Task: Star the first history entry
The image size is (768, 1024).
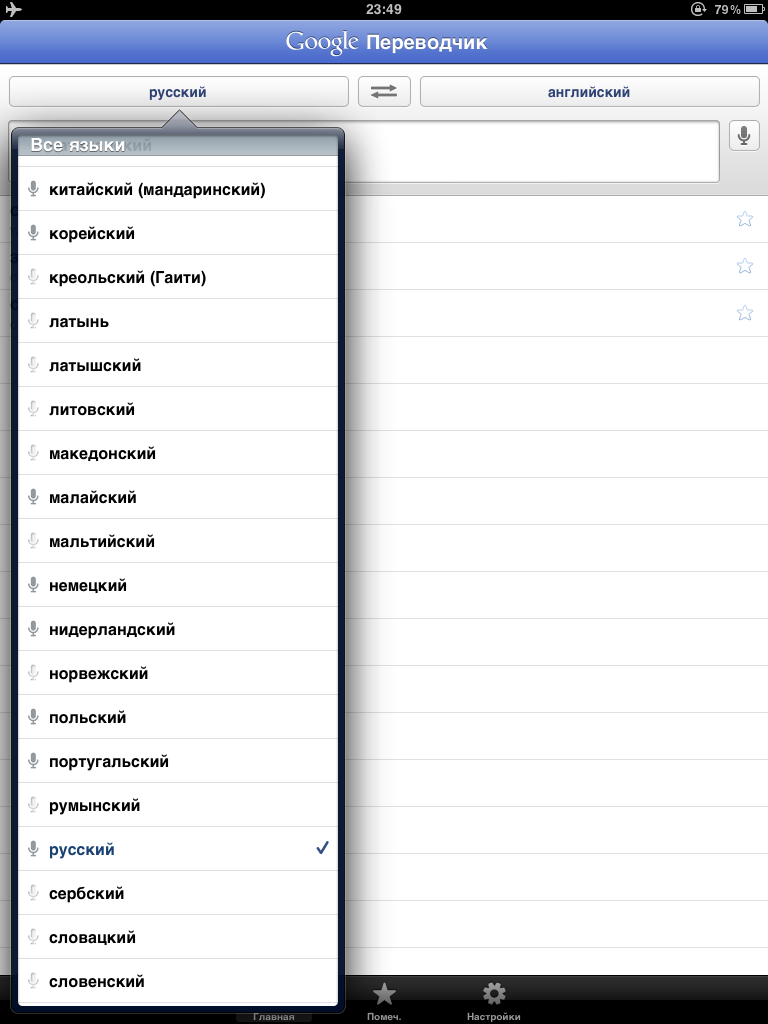Action: point(744,219)
